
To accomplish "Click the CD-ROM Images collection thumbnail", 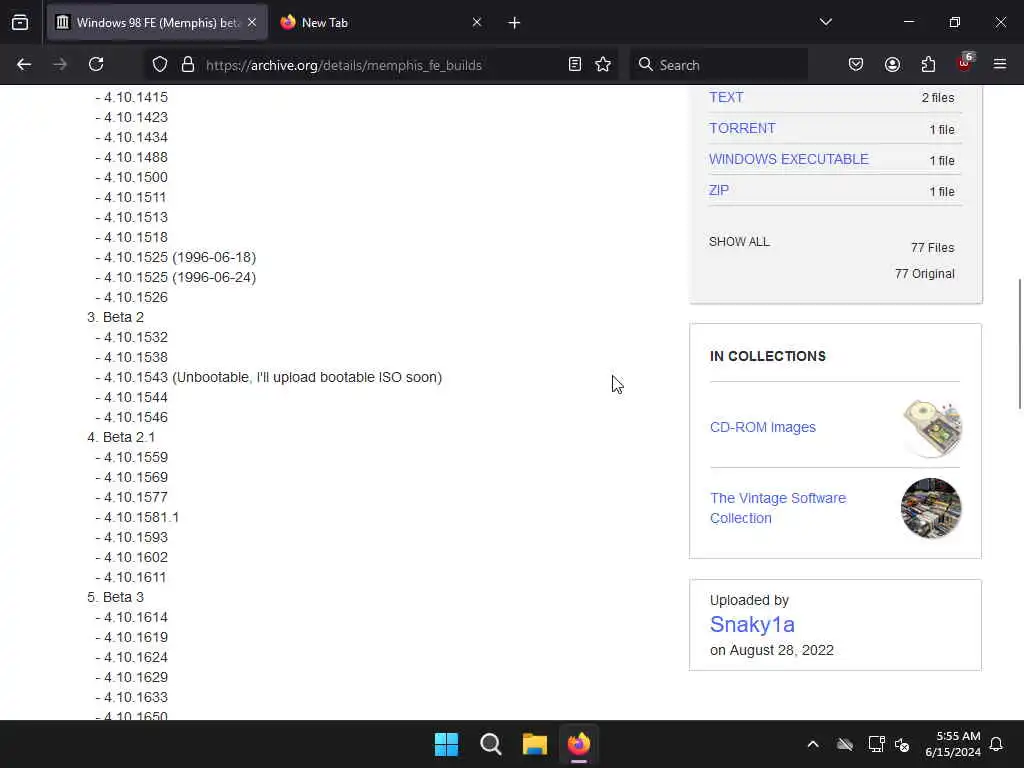I will pos(931,427).
